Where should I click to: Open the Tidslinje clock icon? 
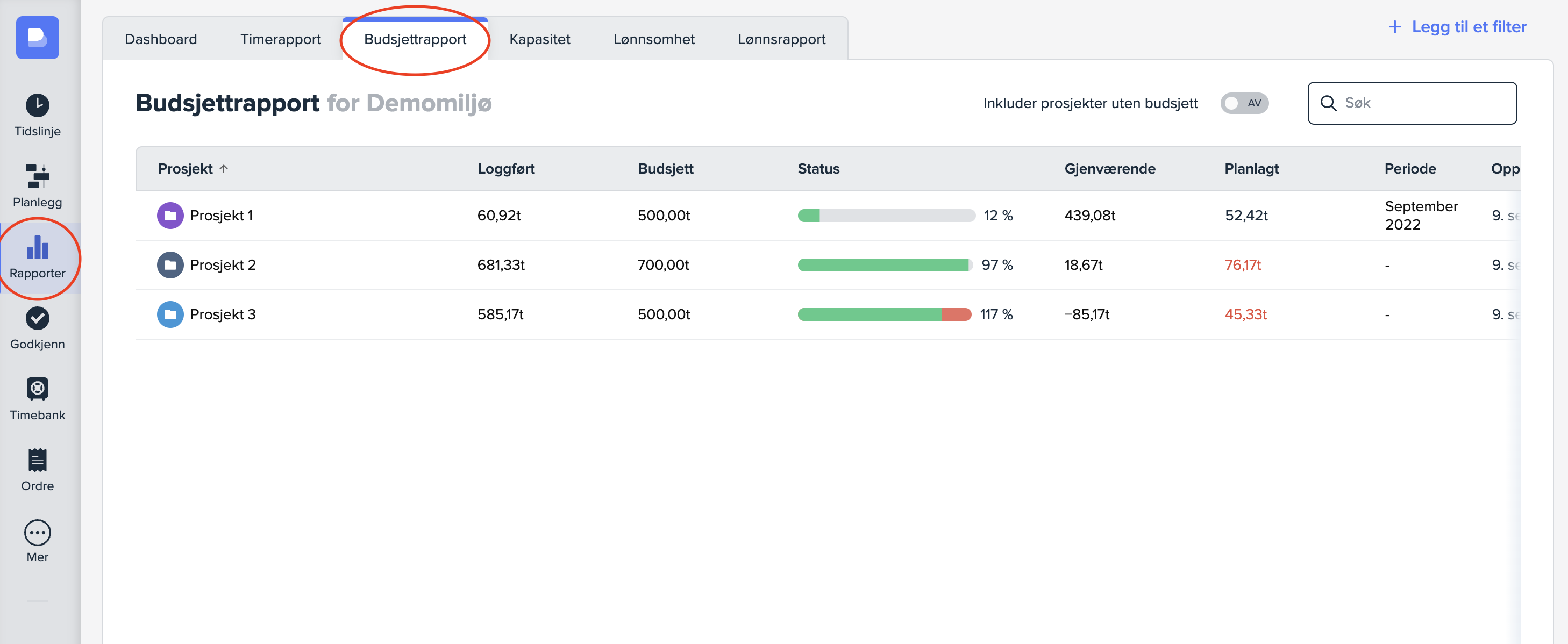tap(37, 105)
